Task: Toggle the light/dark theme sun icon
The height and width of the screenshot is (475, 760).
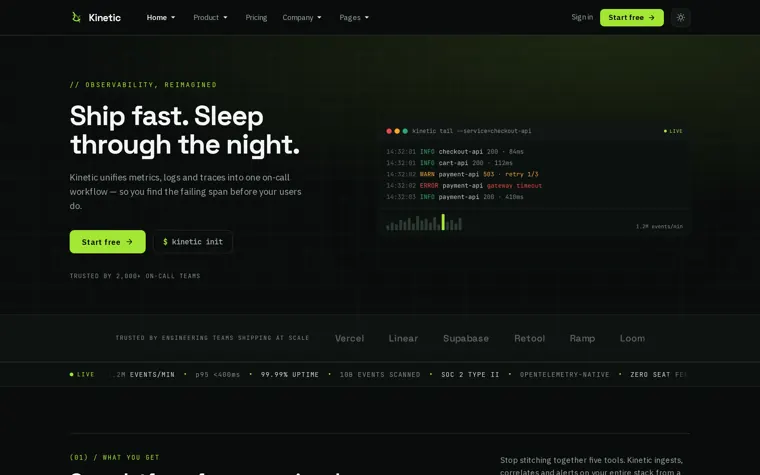Action: pos(681,17)
